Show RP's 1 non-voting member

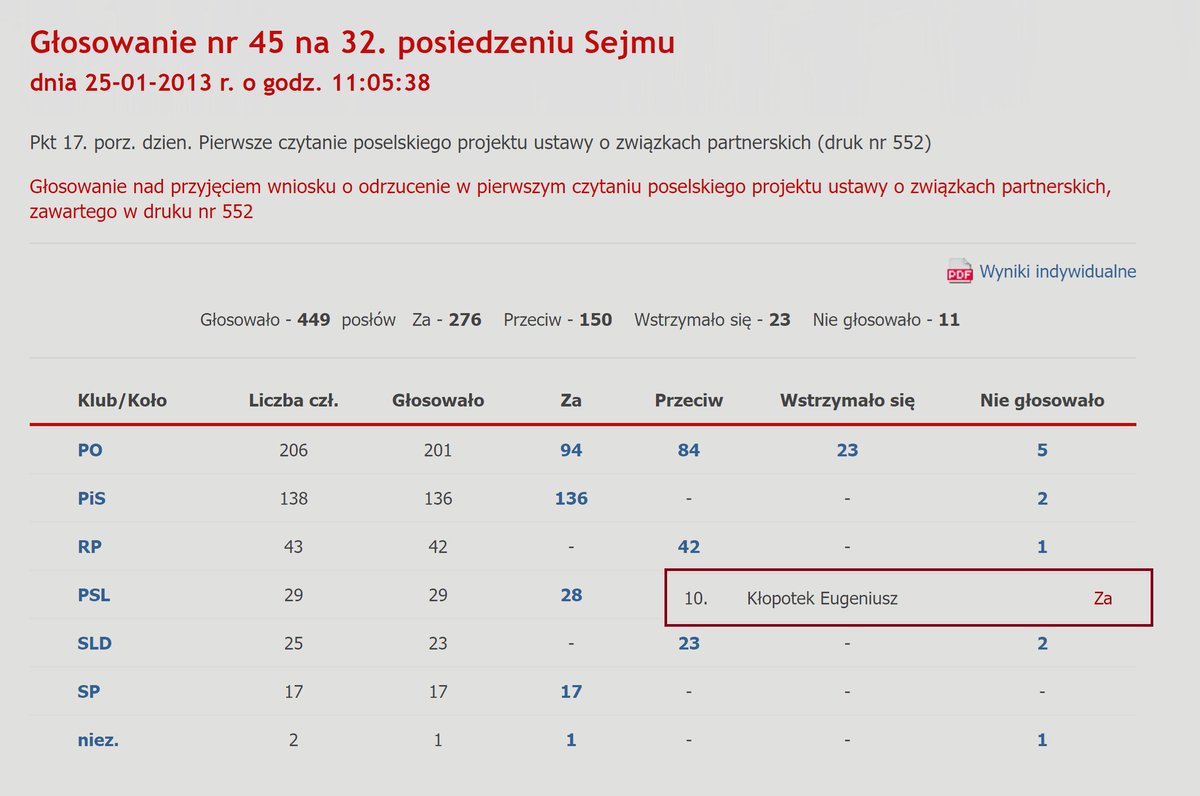click(1042, 547)
